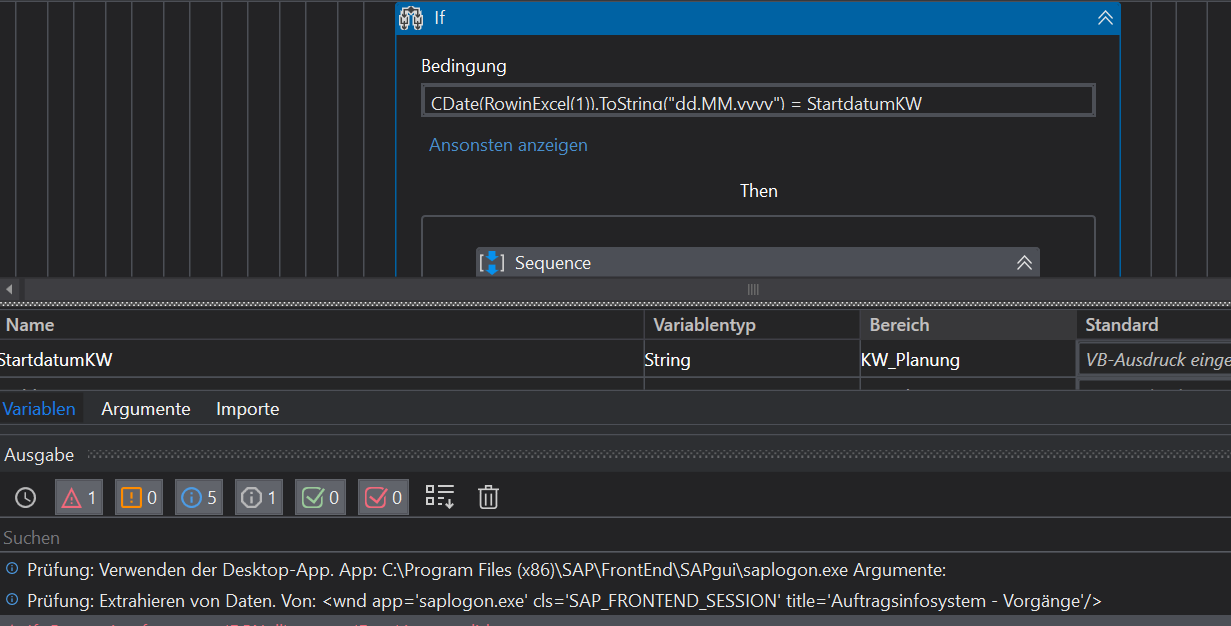Open Variablentyp dropdown for StartdatumKW
Screen dimensions: 1231x626
click(x=751, y=360)
